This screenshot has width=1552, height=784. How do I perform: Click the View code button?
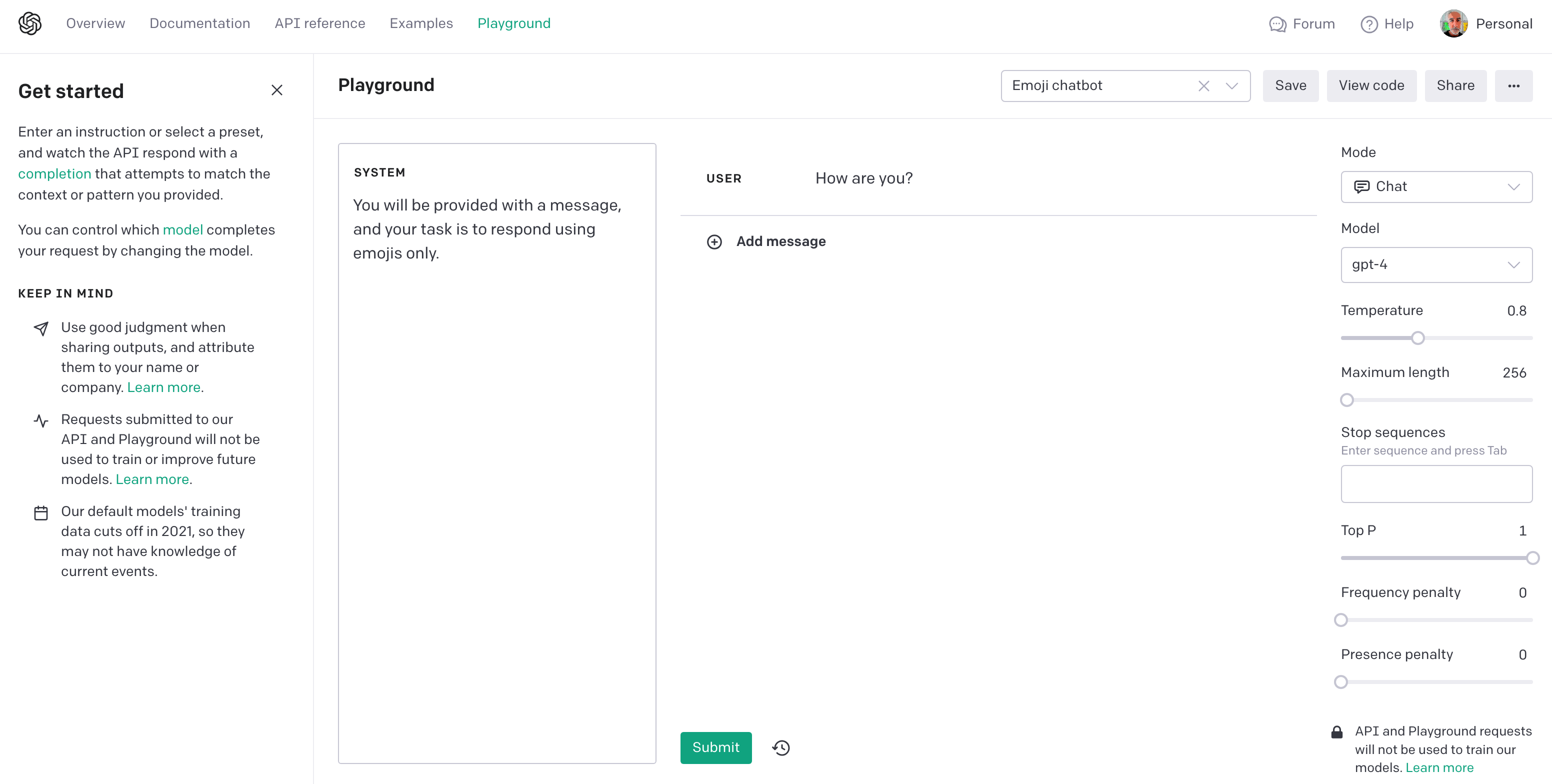coord(1371,85)
